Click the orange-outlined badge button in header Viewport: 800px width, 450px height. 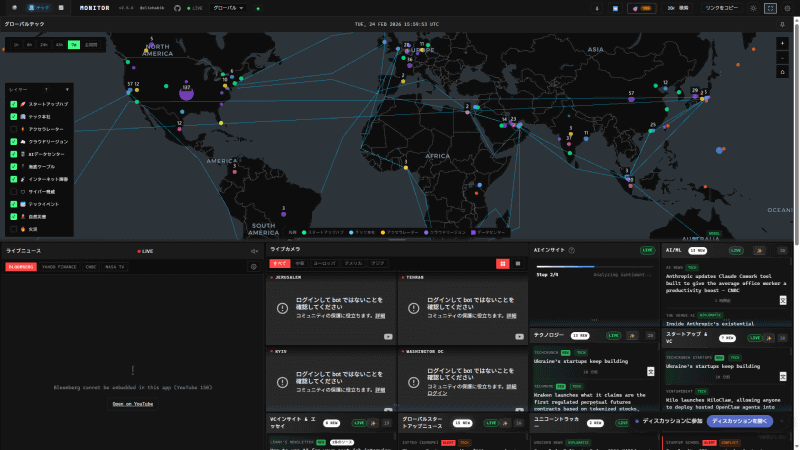[x=642, y=8]
